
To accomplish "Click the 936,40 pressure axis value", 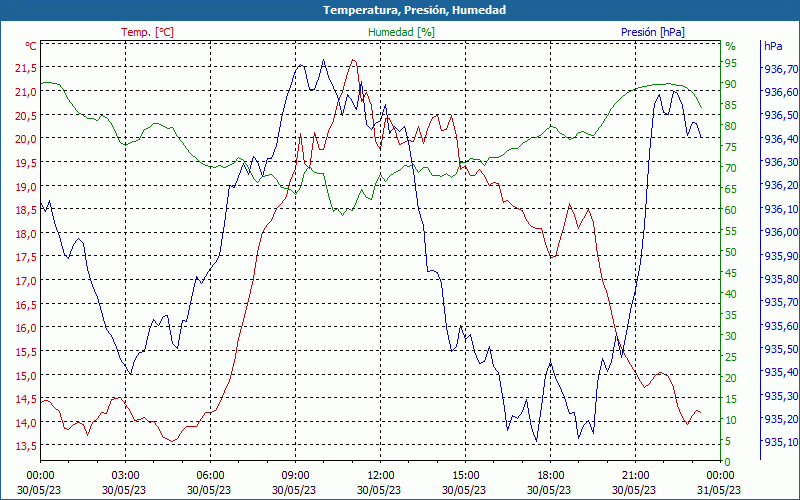I will pos(780,139).
